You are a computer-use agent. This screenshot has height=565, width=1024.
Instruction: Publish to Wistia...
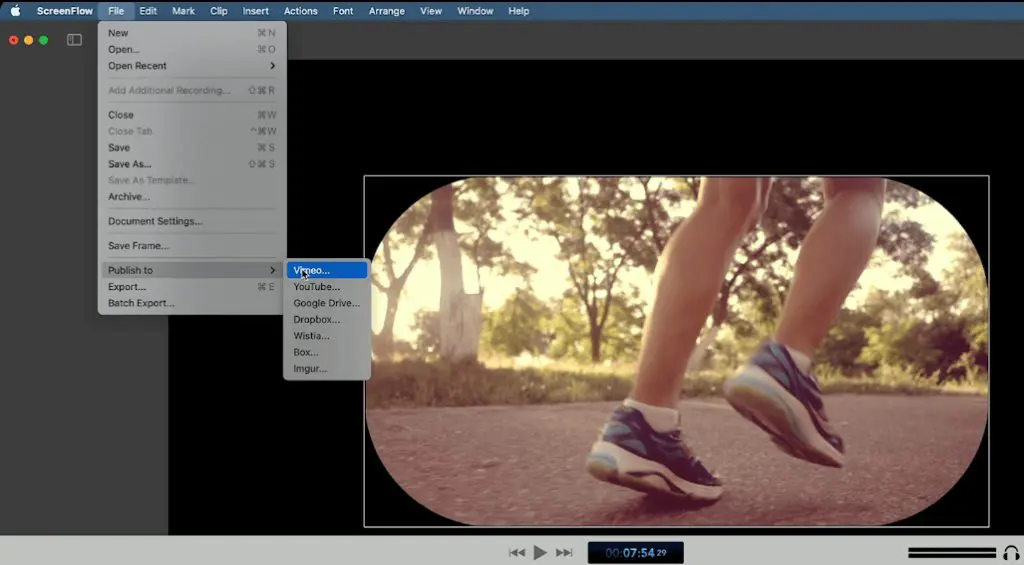(x=327, y=336)
